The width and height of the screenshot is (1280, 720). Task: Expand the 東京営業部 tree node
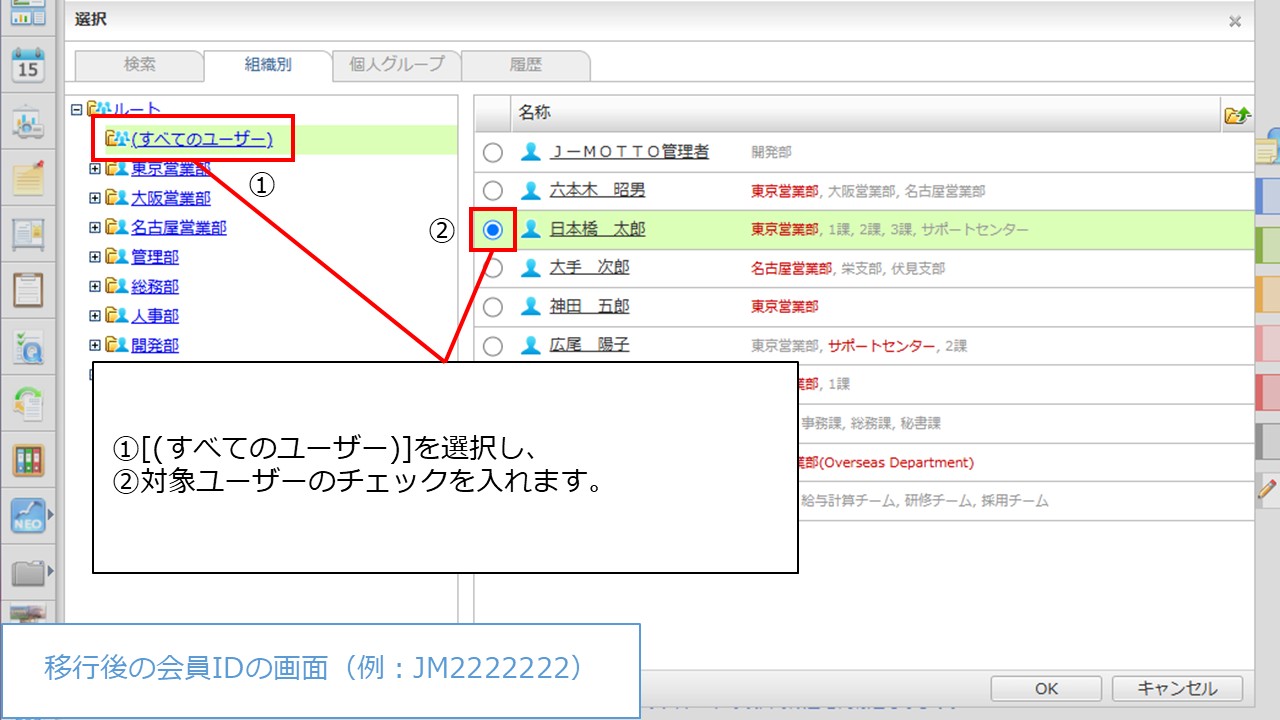95,169
